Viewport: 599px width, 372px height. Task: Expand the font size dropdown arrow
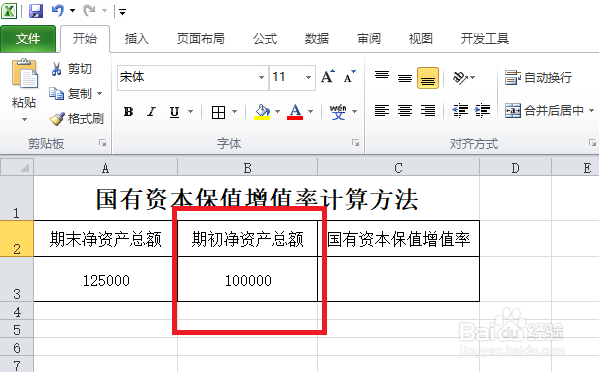308,78
